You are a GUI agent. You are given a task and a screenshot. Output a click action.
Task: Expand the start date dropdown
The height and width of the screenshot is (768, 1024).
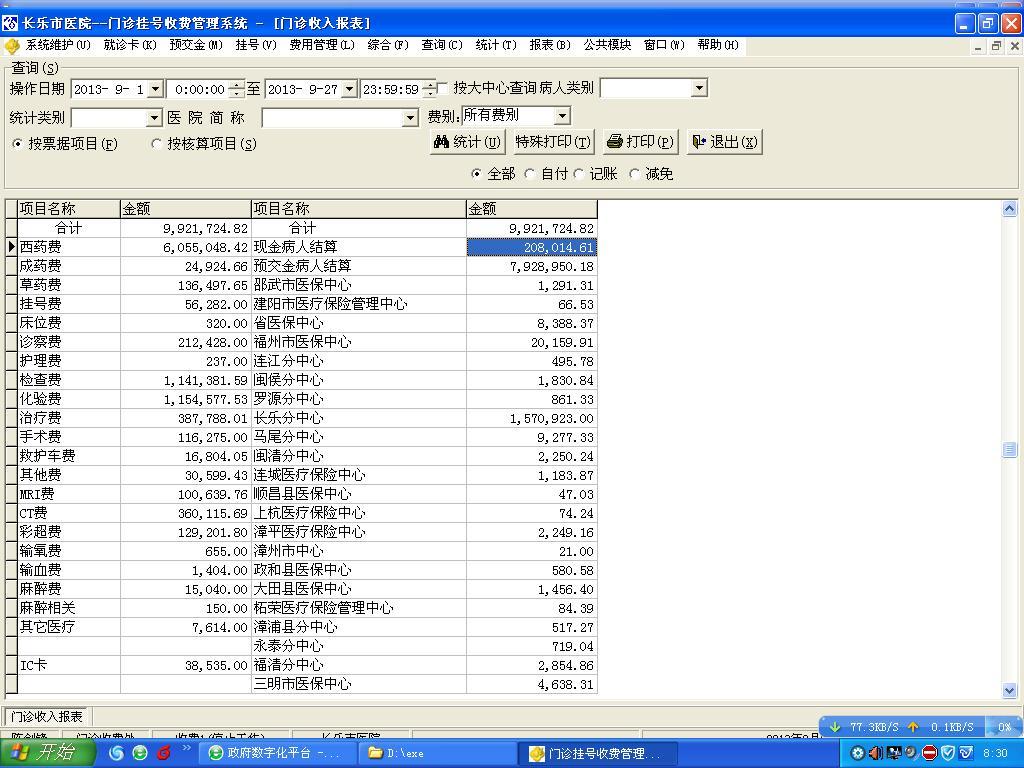[x=155, y=89]
